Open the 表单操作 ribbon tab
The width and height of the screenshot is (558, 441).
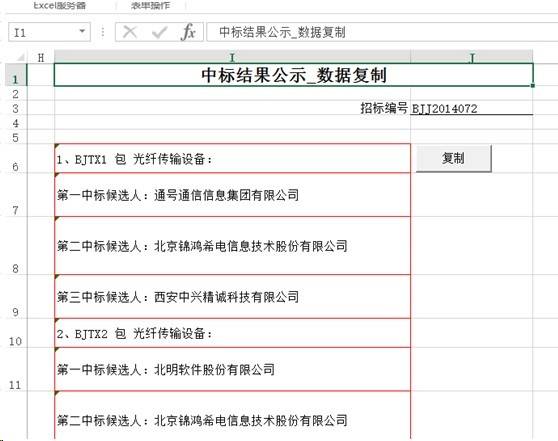tap(150, 5)
